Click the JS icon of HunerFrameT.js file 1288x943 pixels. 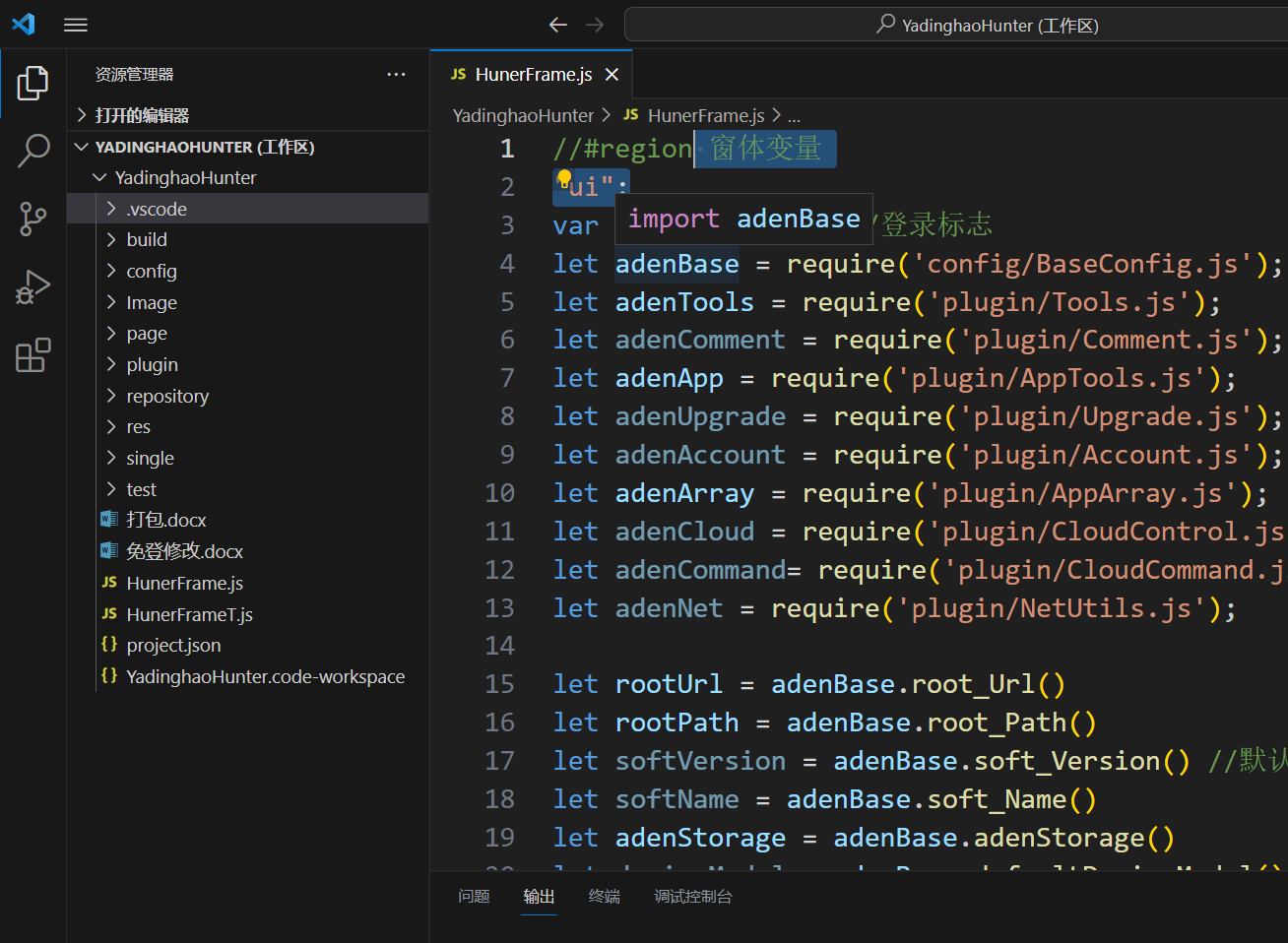(109, 614)
